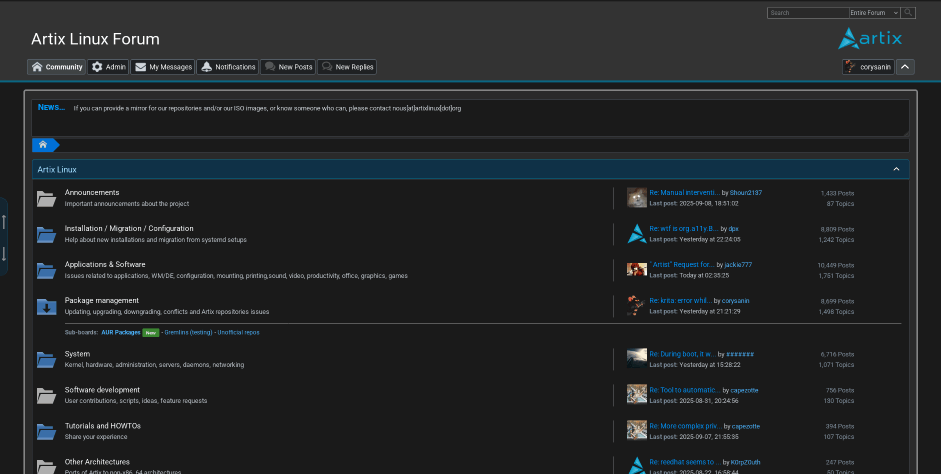Open the Entire Forum search scope dropdown

[874, 13]
